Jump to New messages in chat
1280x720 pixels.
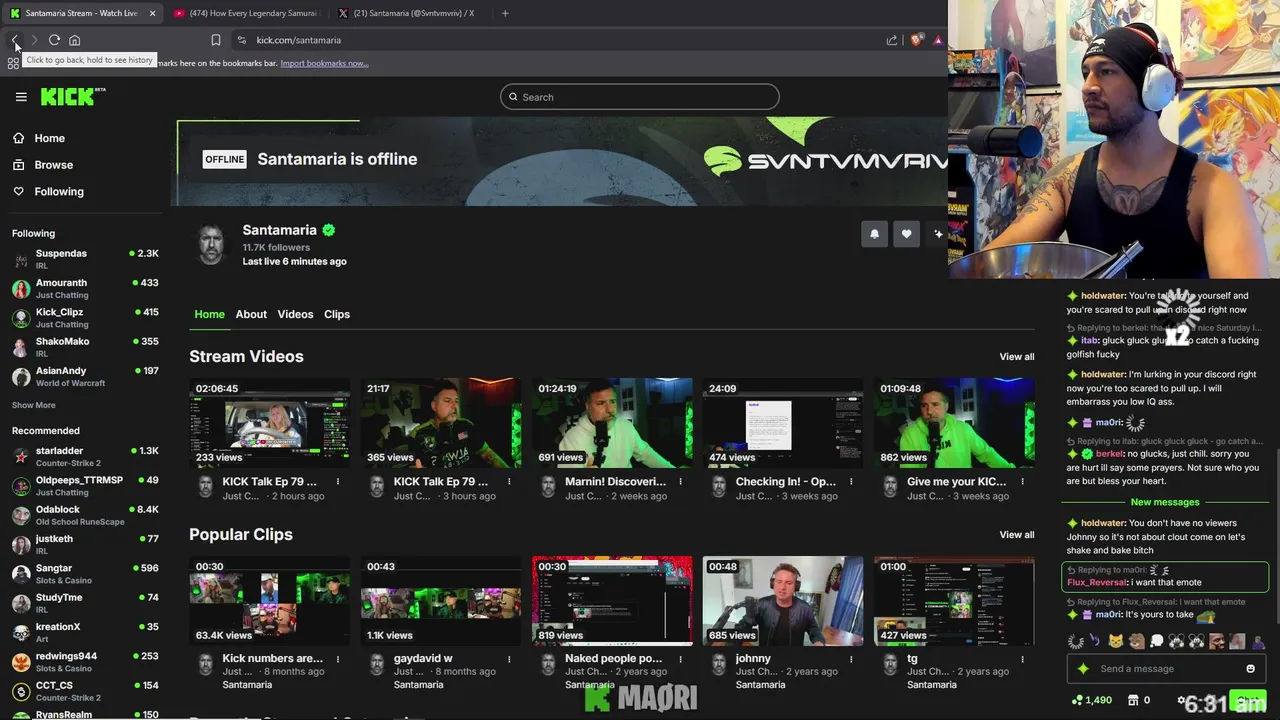pos(1165,502)
